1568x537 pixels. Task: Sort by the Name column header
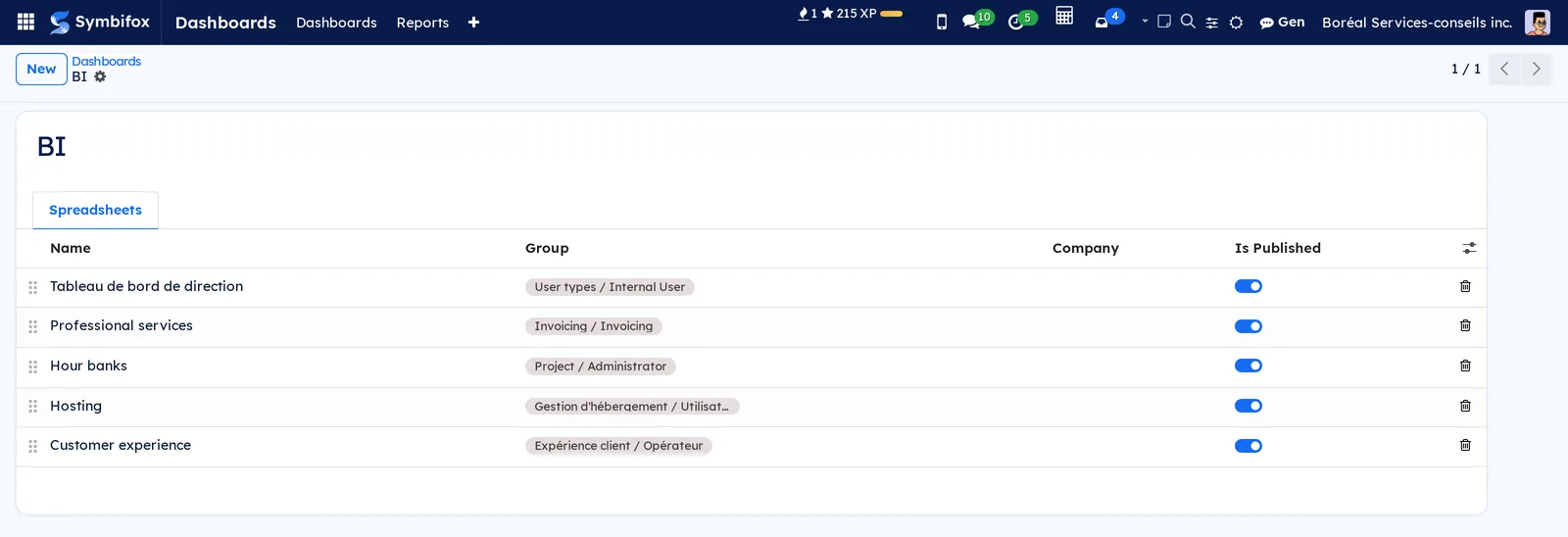point(71,248)
